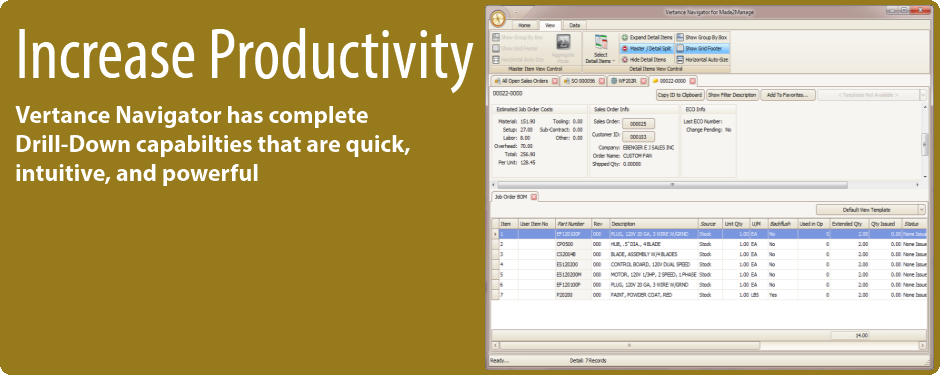Select the Master / Detail Split option
This screenshot has height=375, width=940.
coord(646,49)
